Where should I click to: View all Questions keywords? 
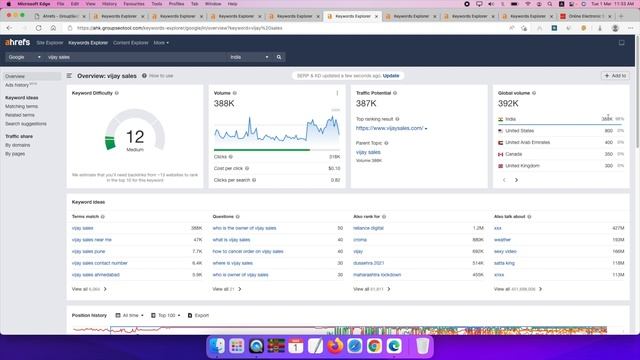click(x=227, y=289)
